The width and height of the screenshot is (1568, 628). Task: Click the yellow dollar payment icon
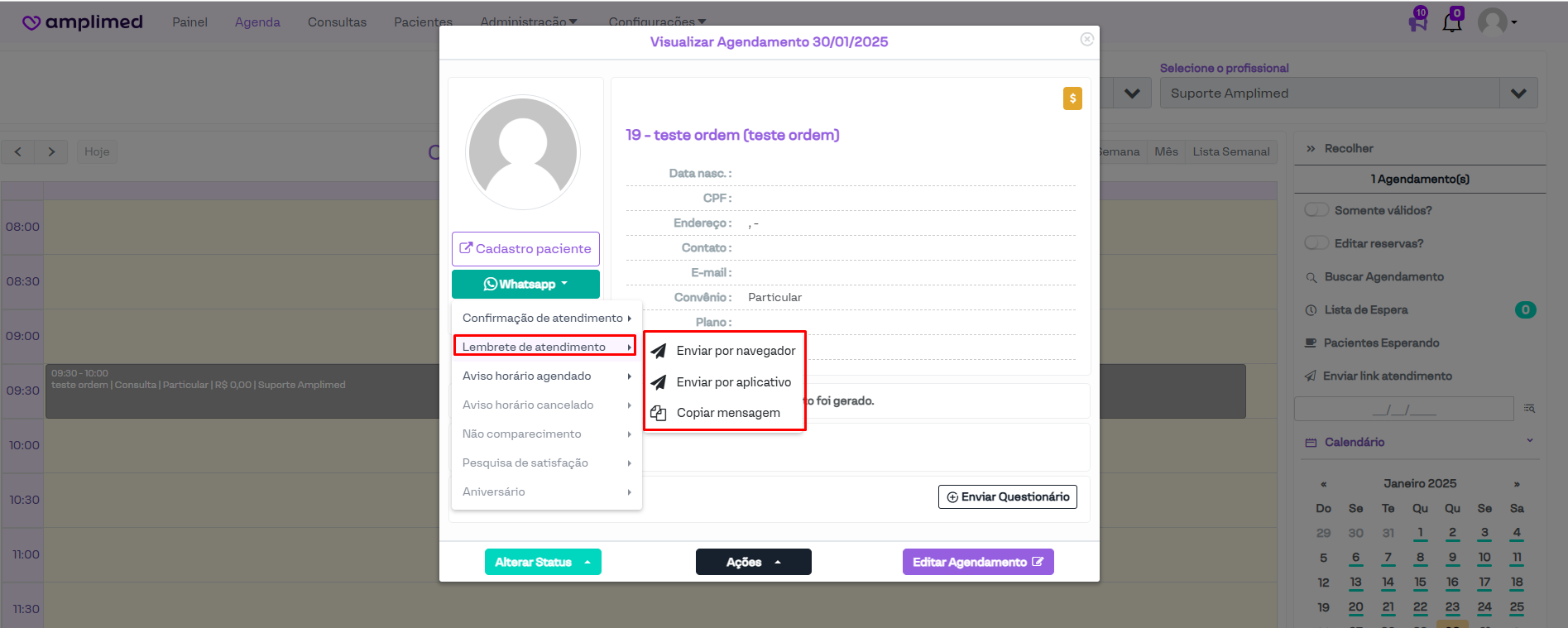coord(1072,98)
